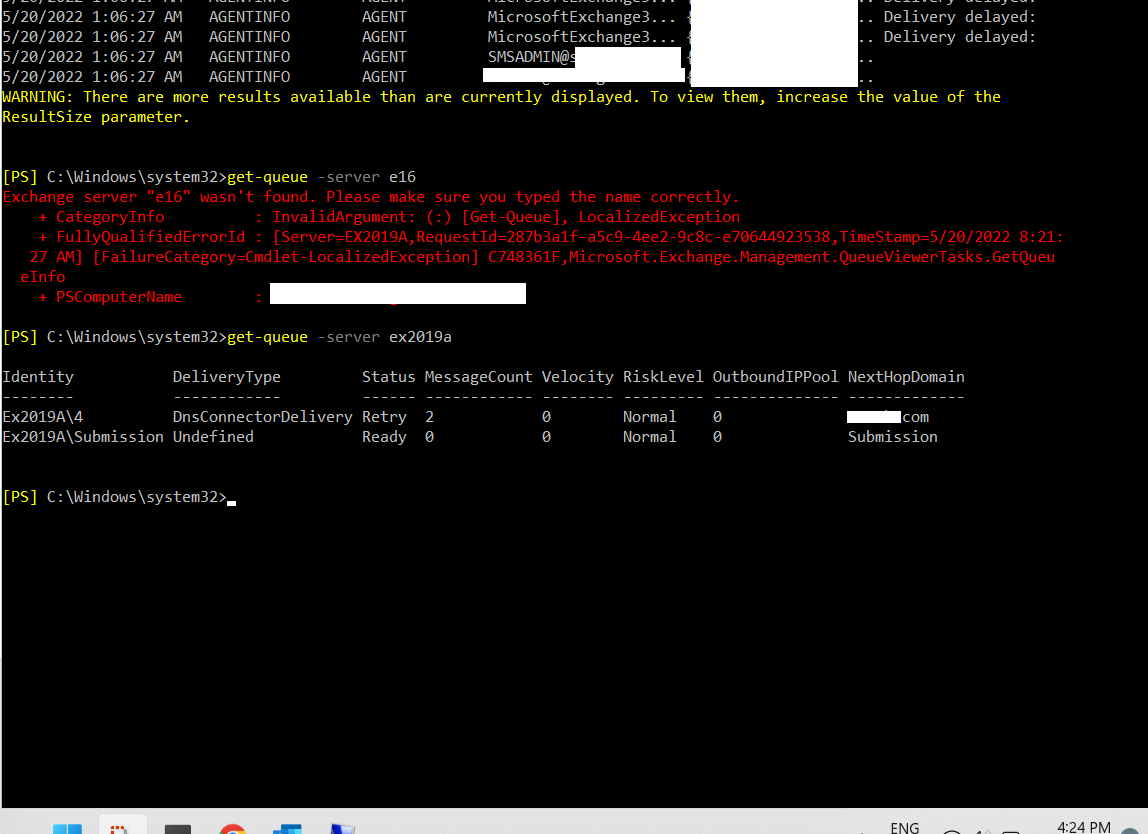1148x834 pixels.
Task: Click the 'Status' column header
Action: (388, 377)
